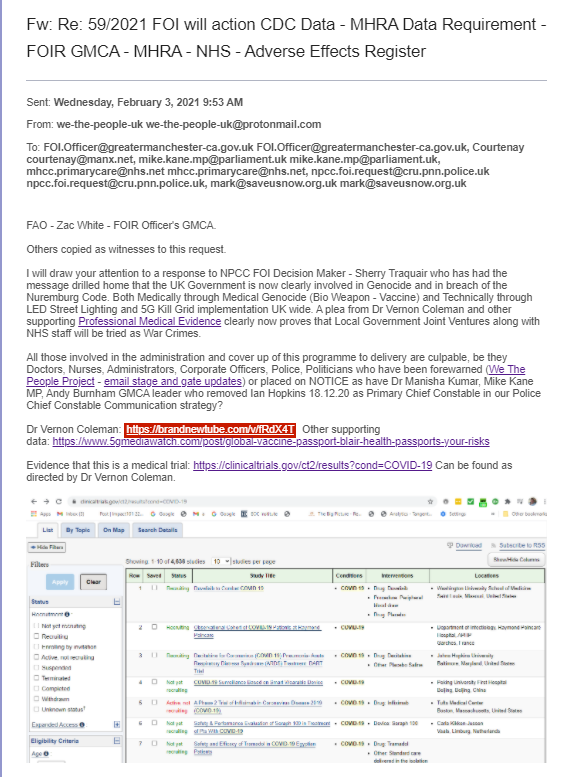The height and width of the screenshot is (777, 571).
Task: Open the studies per page dropdown
Action: [221, 561]
